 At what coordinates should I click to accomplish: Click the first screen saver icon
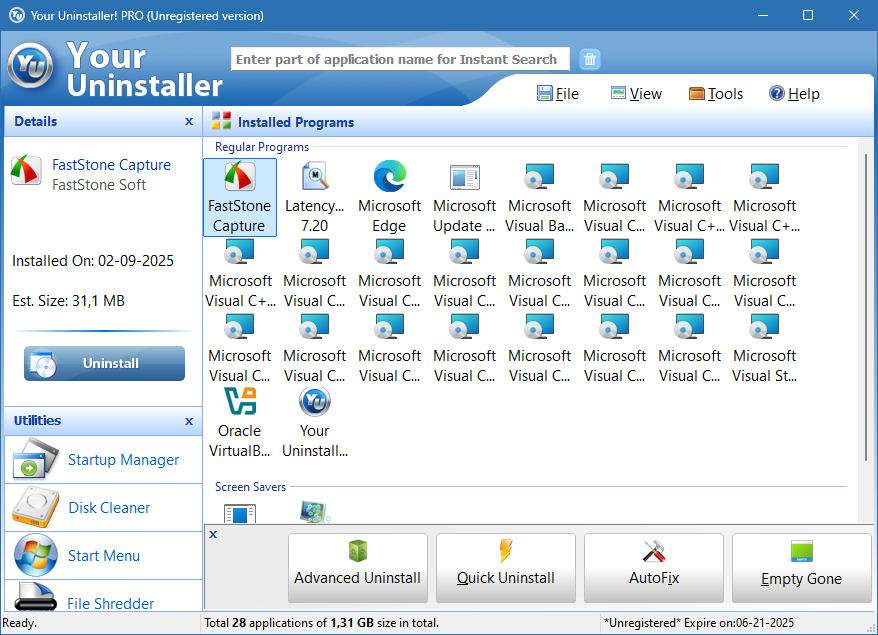[240, 513]
